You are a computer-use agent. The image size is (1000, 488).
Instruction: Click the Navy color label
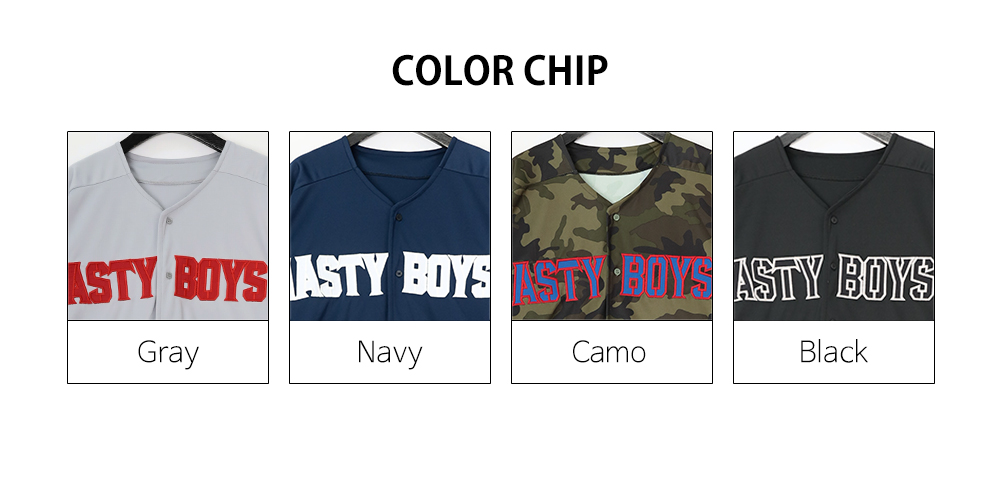(x=390, y=352)
